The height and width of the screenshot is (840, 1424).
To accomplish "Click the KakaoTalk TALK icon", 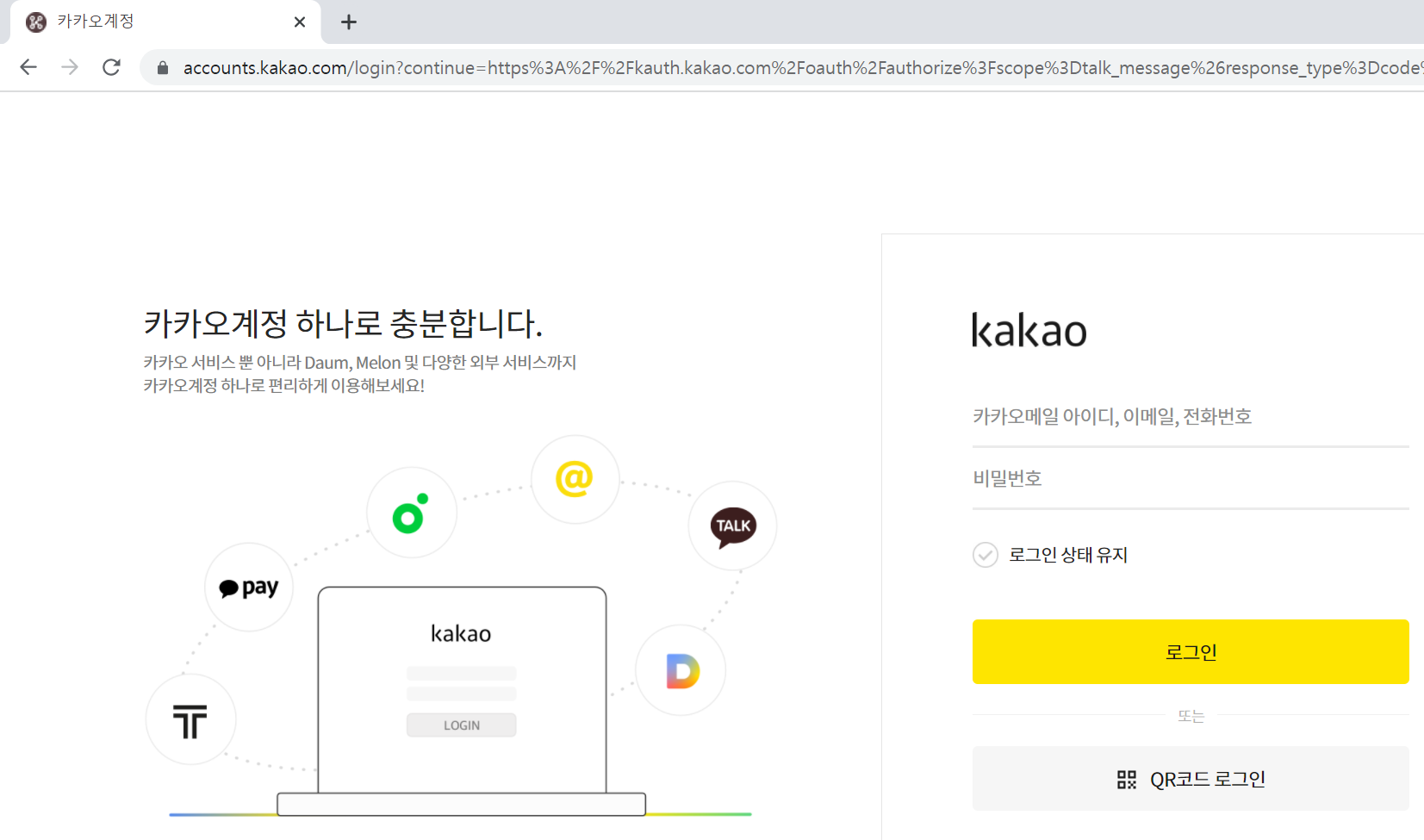I will point(733,526).
